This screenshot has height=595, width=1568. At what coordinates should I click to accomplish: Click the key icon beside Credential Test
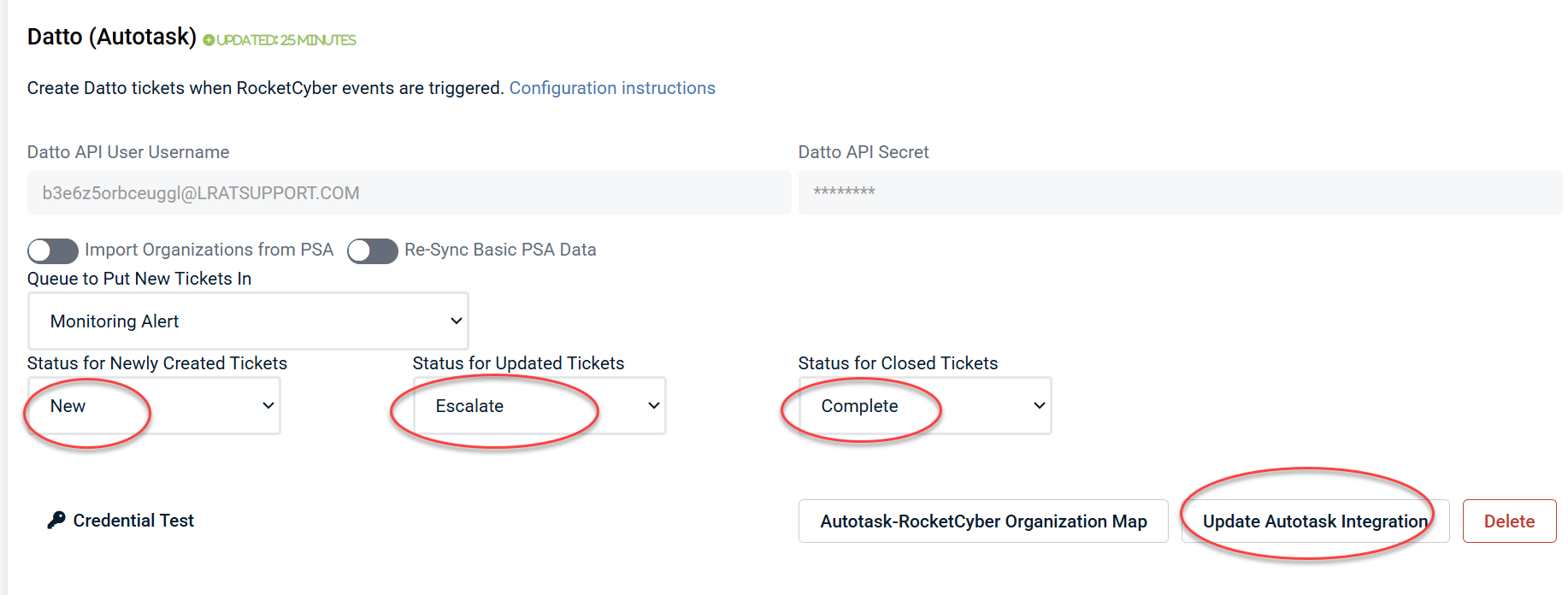point(56,520)
